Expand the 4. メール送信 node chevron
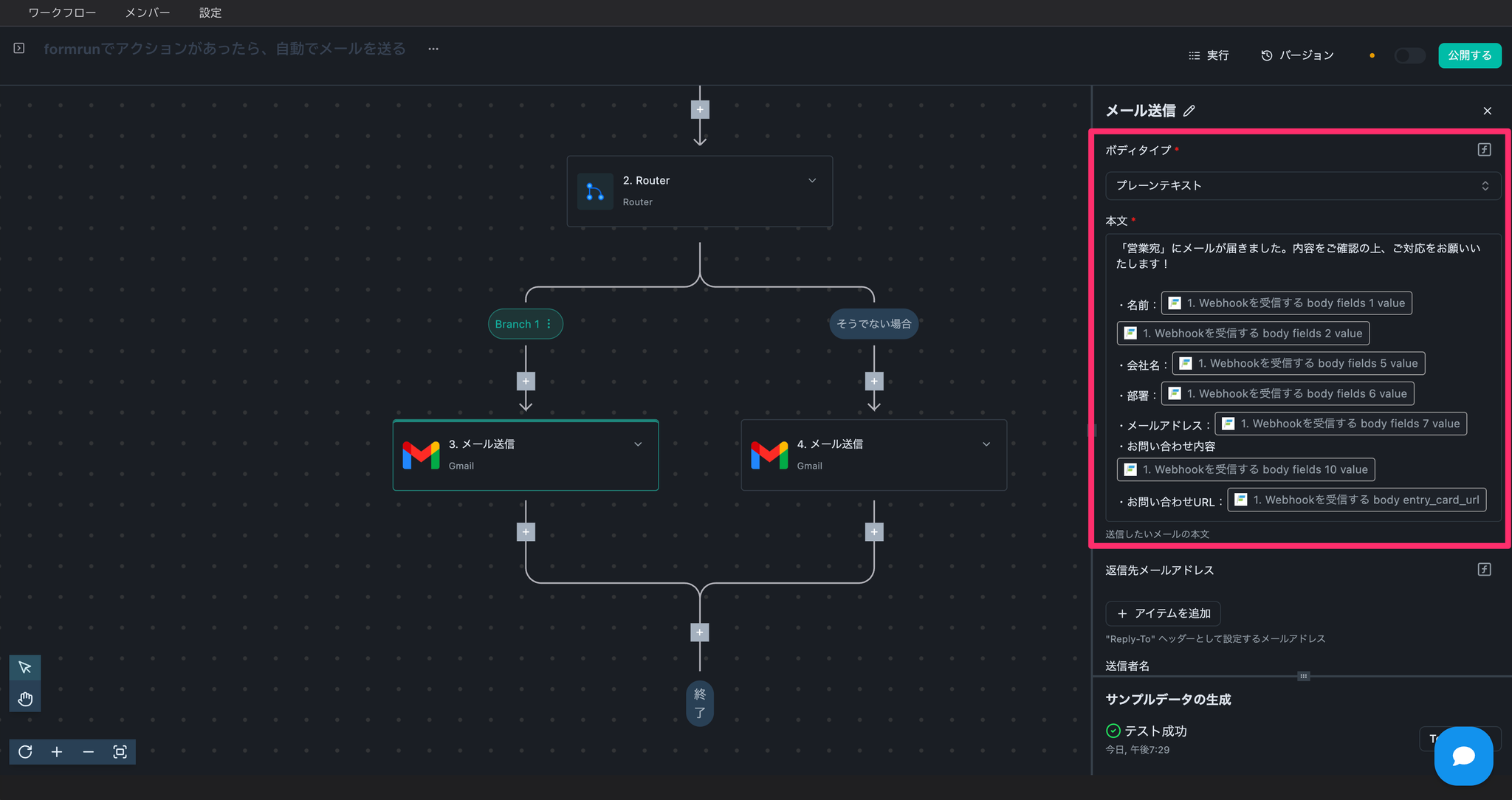 tap(986, 444)
